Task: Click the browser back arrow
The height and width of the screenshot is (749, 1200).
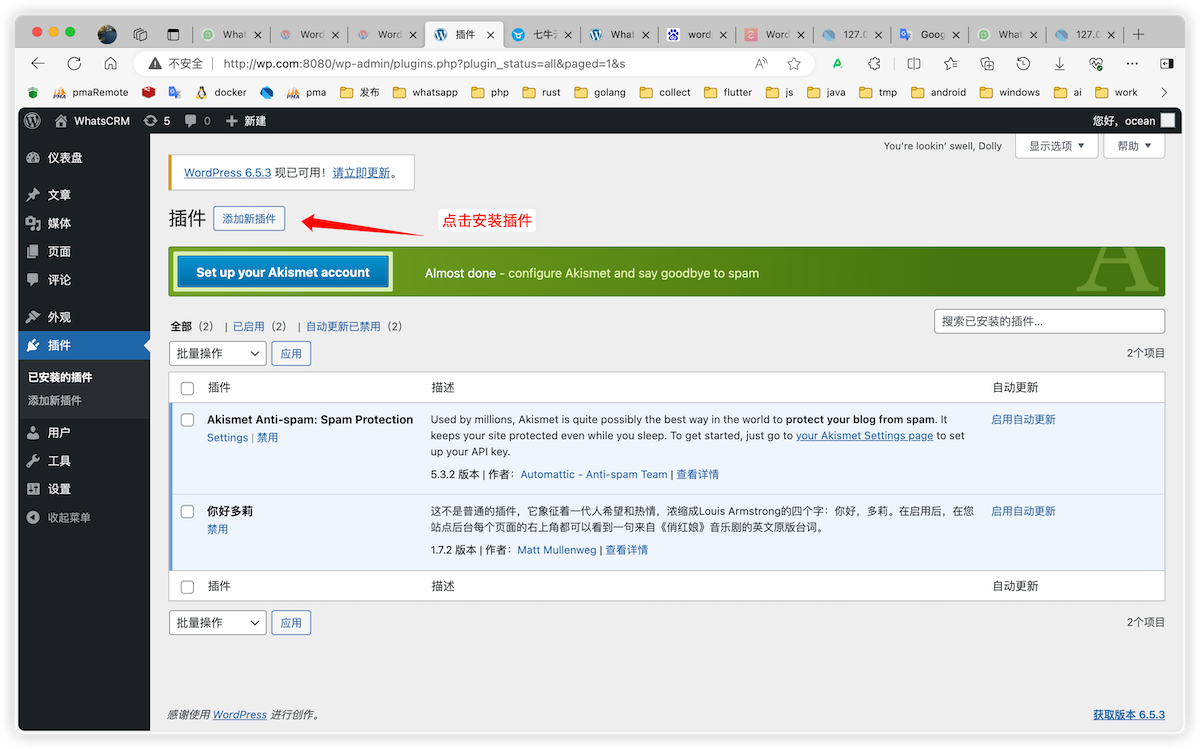Action: pyautogui.click(x=38, y=63)
